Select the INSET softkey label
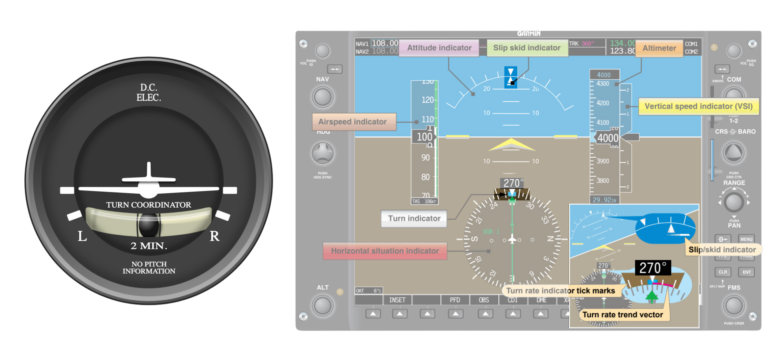The image size is (768, 360). pyautogui.click(x=397, y=300)
